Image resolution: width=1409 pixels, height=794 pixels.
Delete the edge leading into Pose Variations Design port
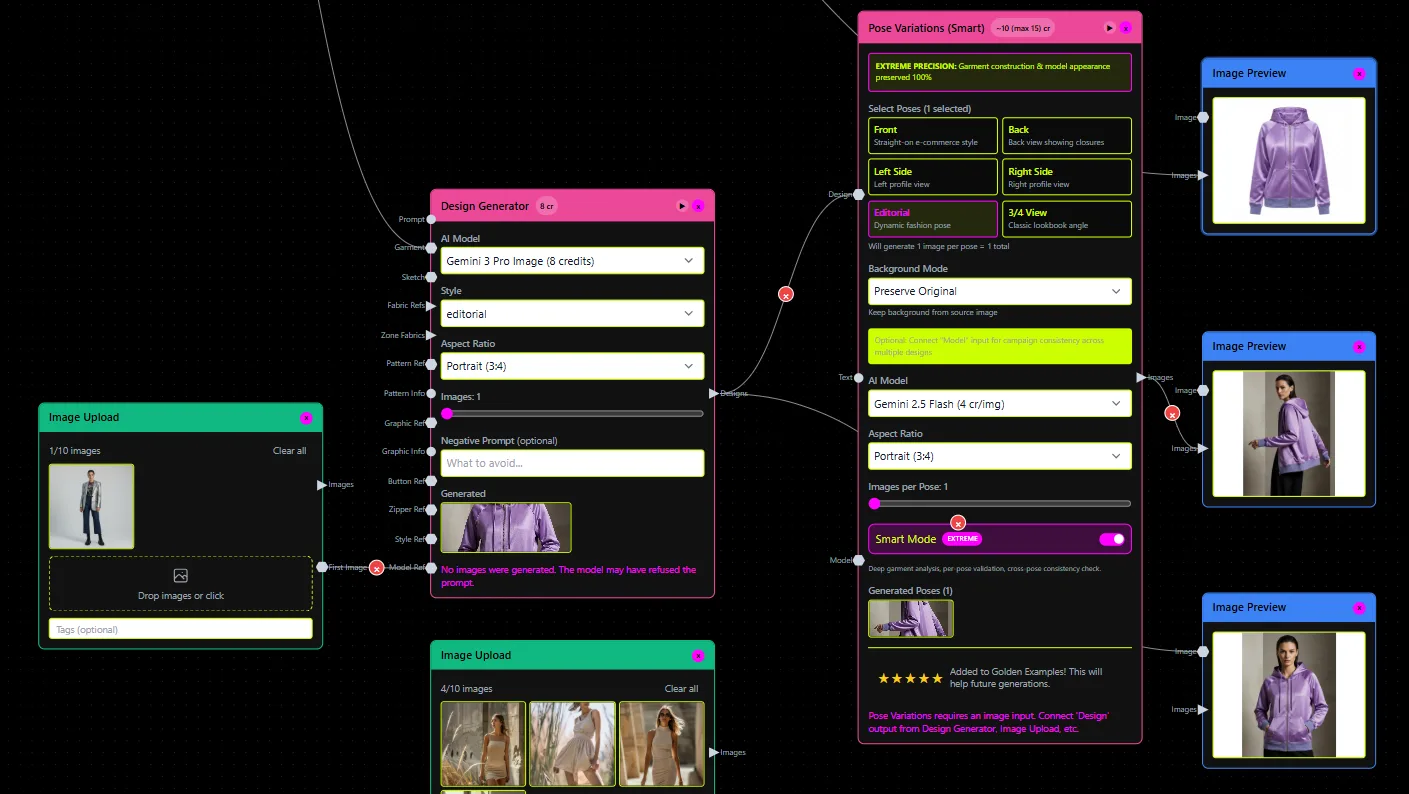(786, 294)
